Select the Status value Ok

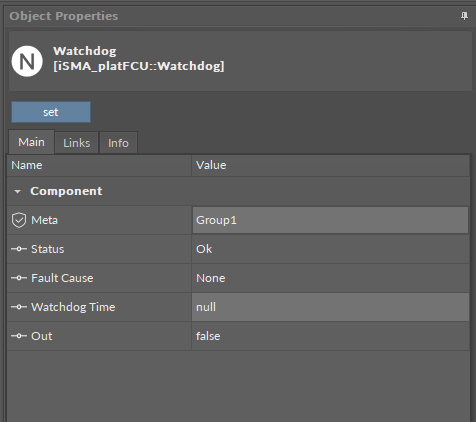(204, 249)
